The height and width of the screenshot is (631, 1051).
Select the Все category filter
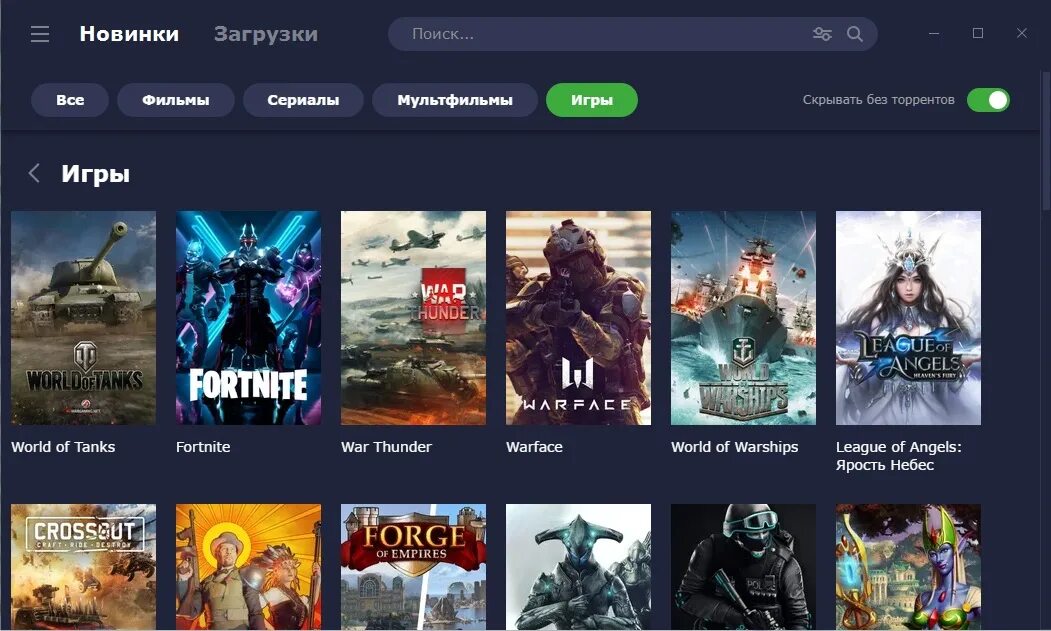coord(70,100)
